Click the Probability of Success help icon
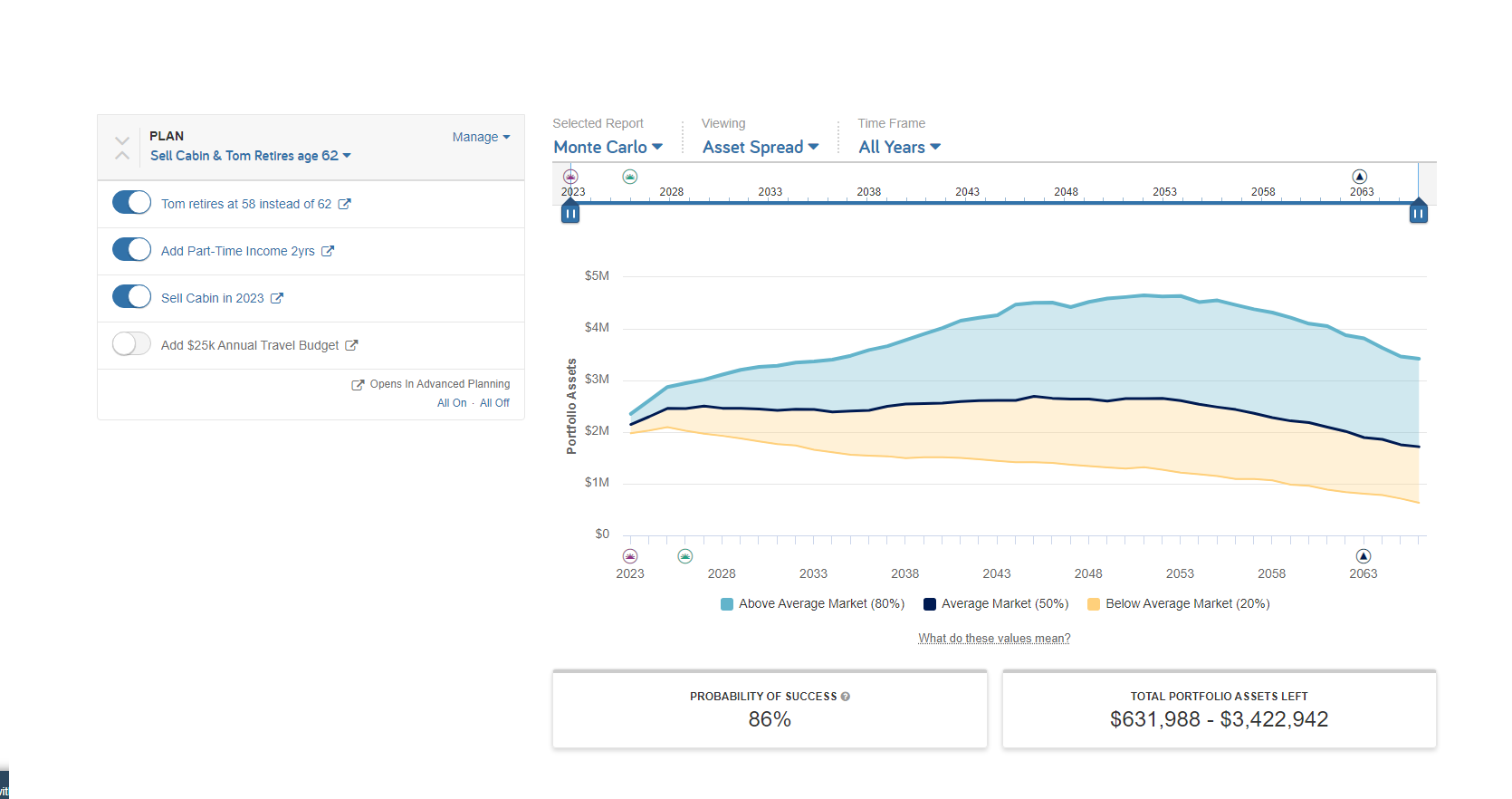Image resolution: width=1512 pixels, height=799 pixels. pos(846,697)
